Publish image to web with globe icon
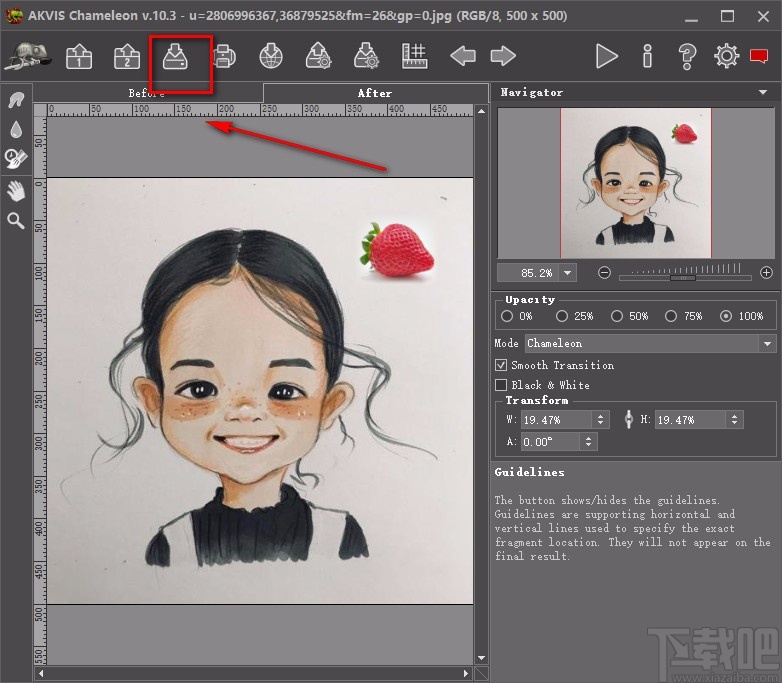 271,56
